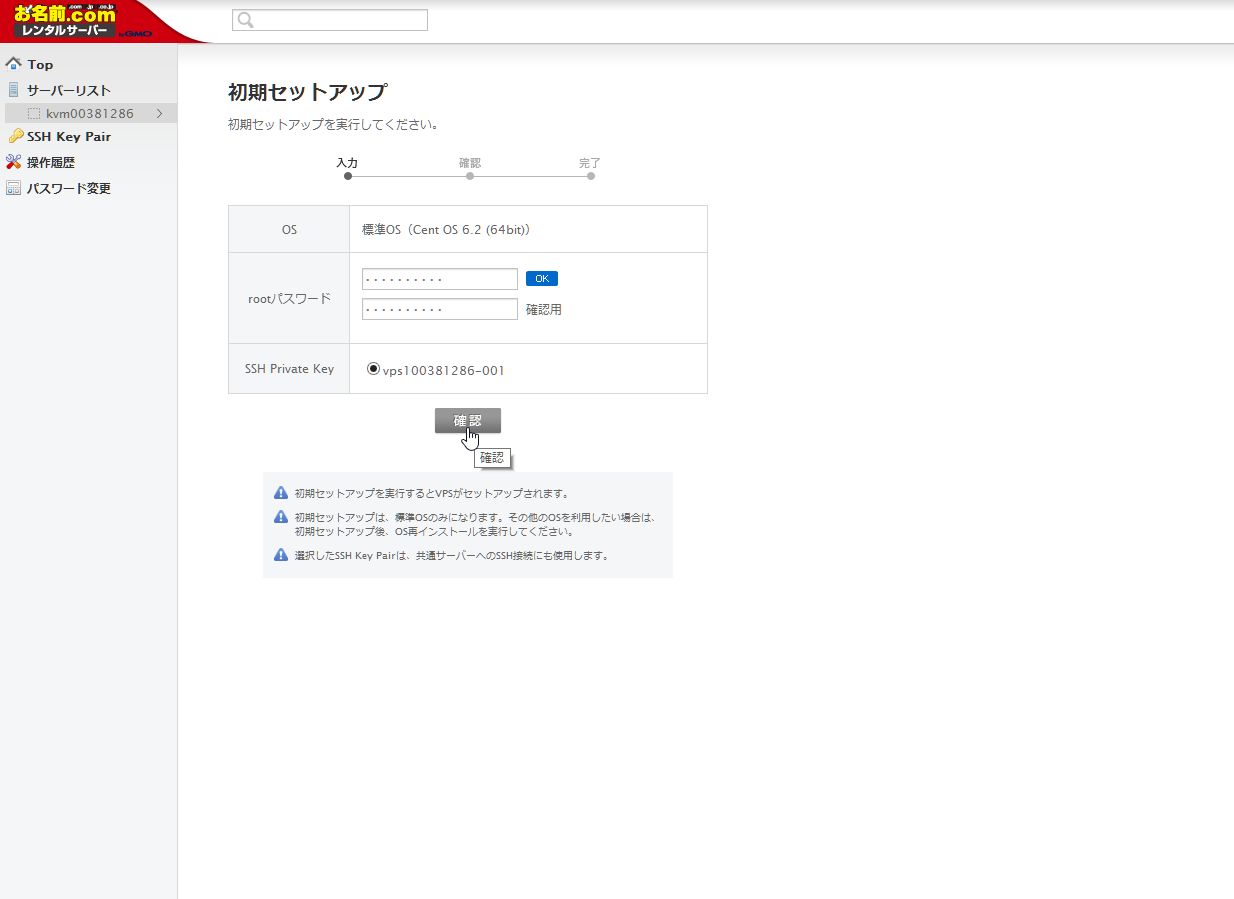The width and height of the screenshot is (1234, 899).
Task: Click the 確認 button
Action: click(x=468, y=421)
